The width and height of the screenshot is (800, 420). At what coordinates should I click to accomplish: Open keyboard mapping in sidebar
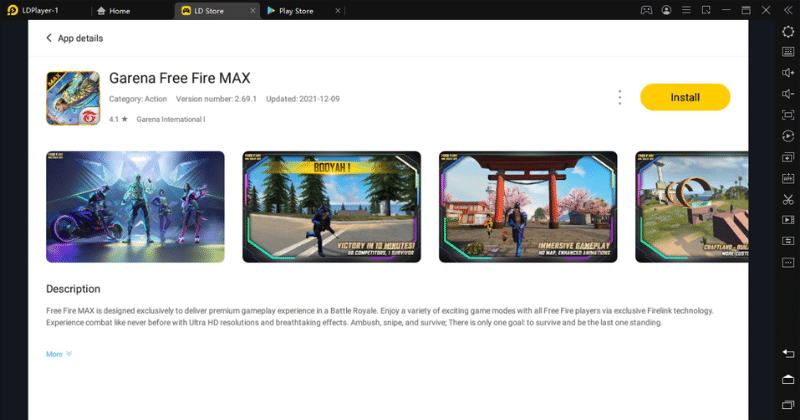coord(788,52)
